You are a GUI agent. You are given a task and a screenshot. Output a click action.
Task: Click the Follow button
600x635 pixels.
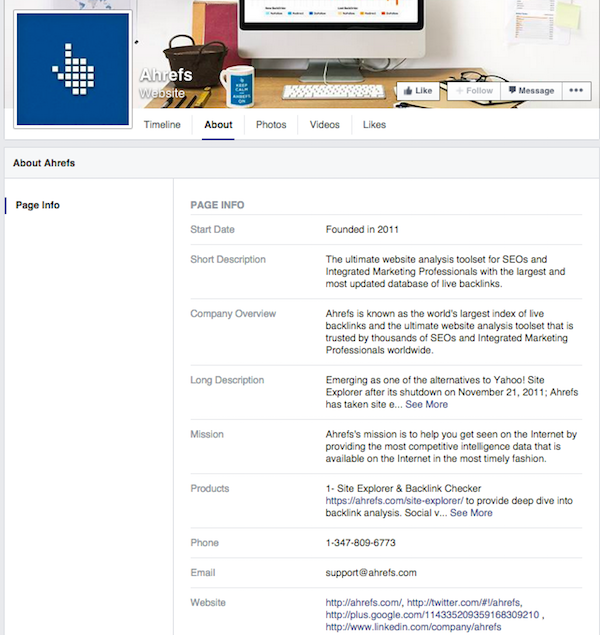tap(474, 91)
